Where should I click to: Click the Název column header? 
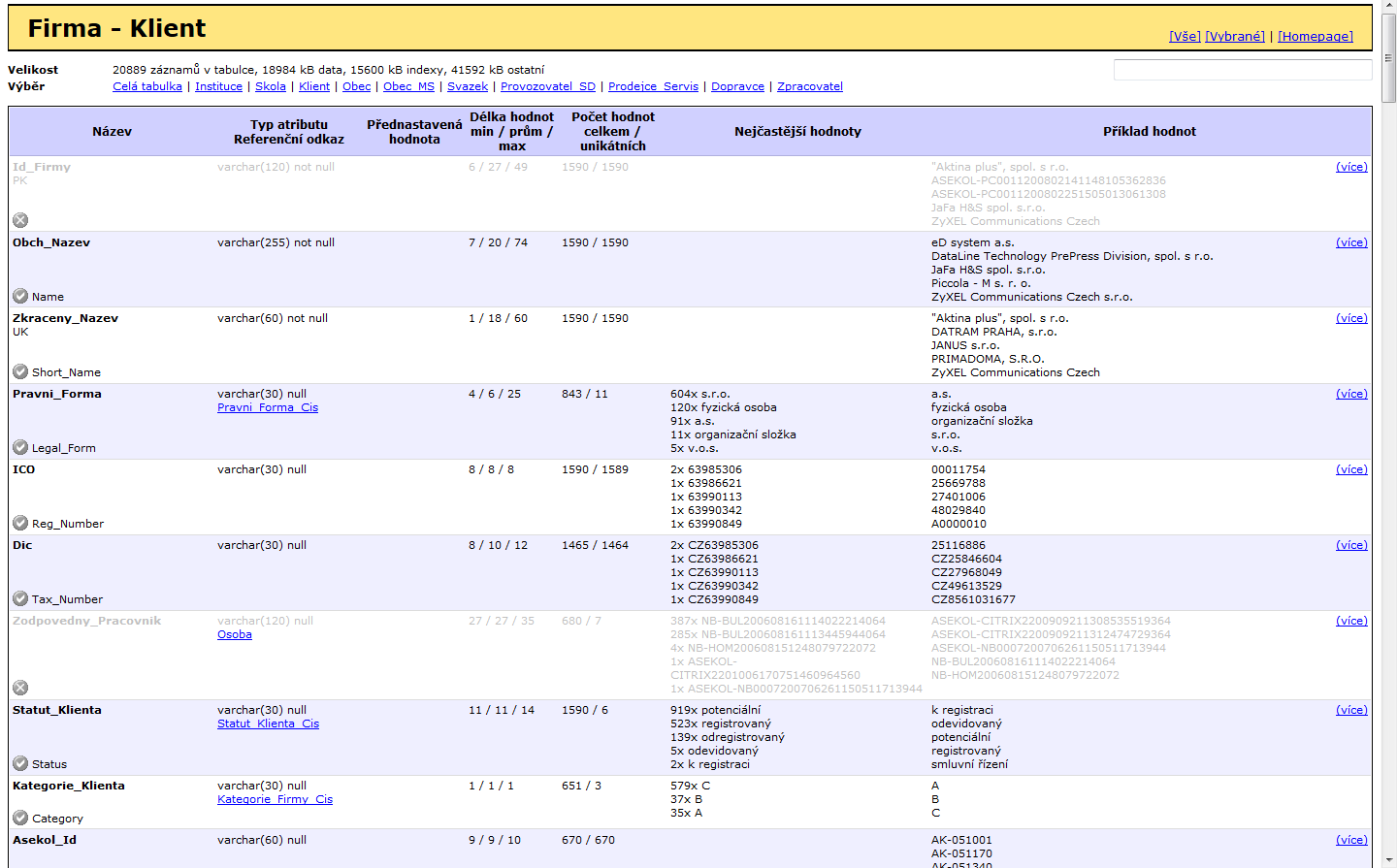(113, 131)
